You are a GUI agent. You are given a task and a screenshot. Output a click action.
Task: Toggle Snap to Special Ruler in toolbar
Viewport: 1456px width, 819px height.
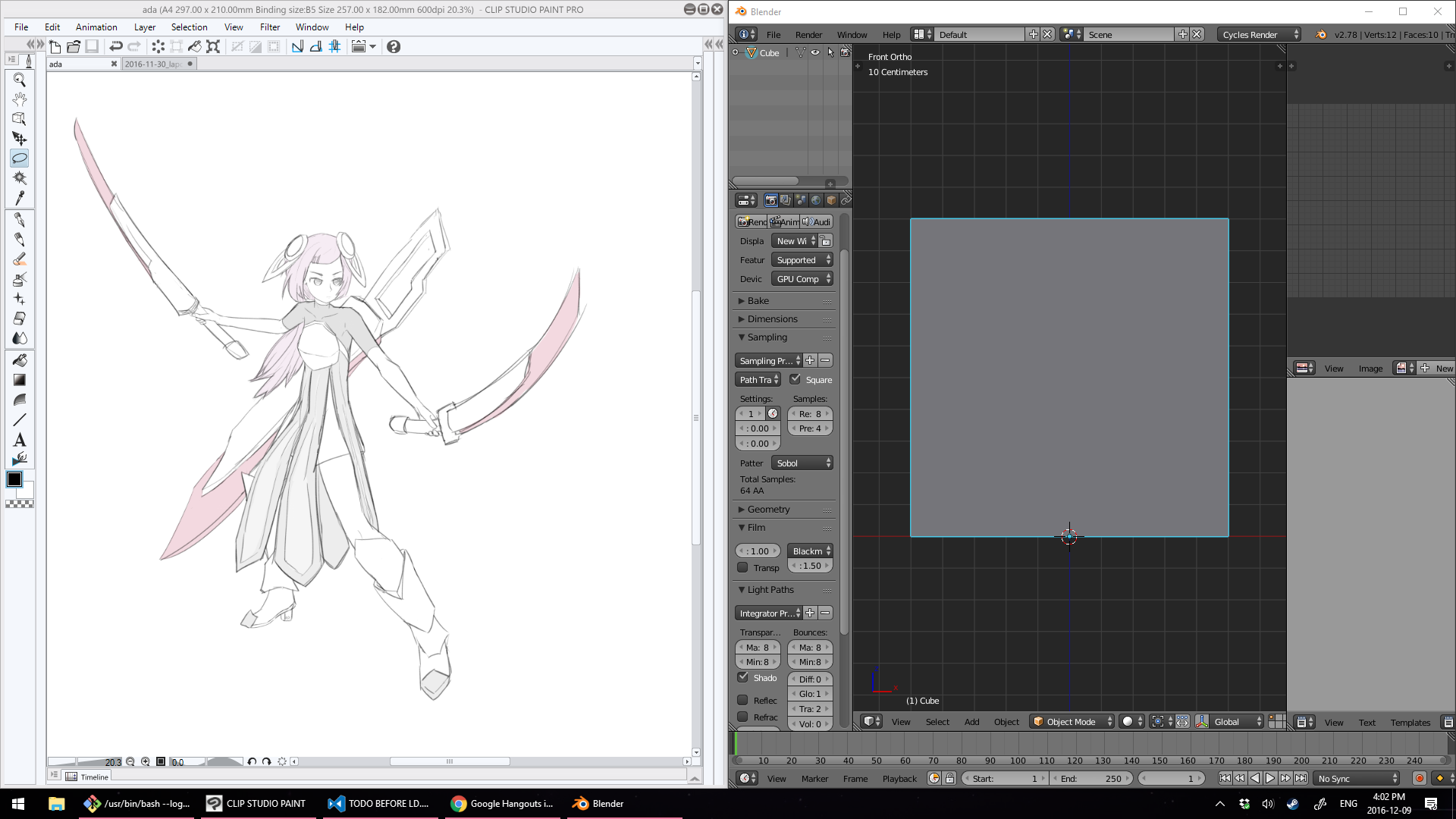click(315, 46)
